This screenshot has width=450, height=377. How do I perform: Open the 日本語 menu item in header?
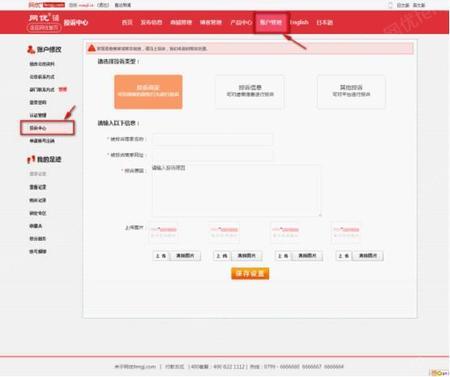324,22
